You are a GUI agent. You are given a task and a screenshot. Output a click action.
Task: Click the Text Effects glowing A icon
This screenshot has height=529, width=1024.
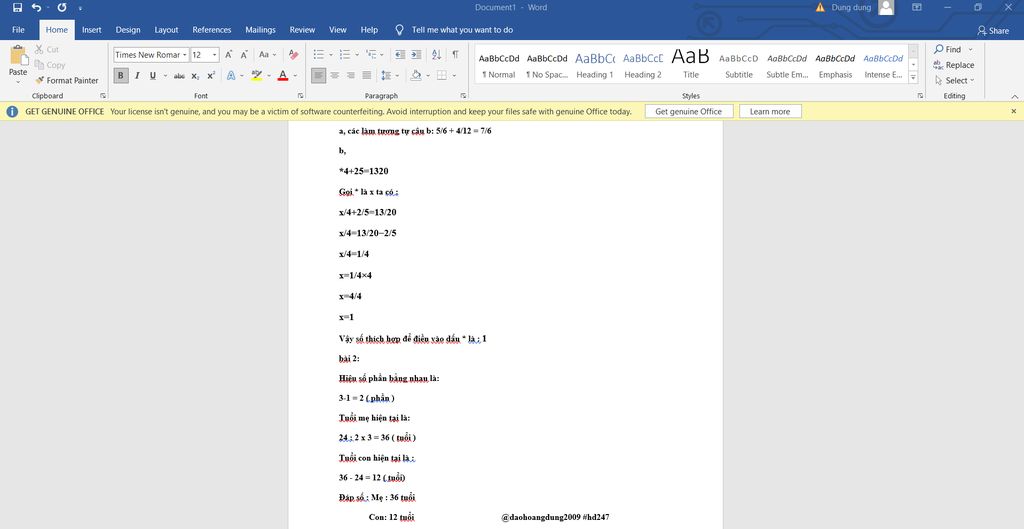coord(231,76)
